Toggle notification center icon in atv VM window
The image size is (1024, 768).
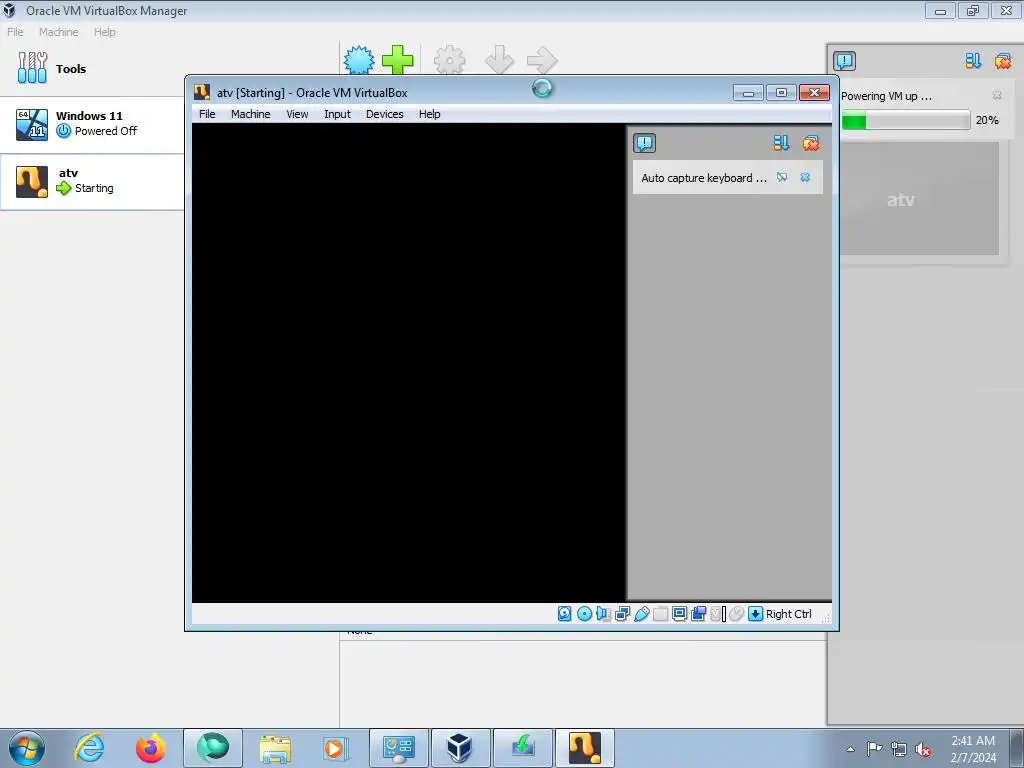(x=644, y=143)
